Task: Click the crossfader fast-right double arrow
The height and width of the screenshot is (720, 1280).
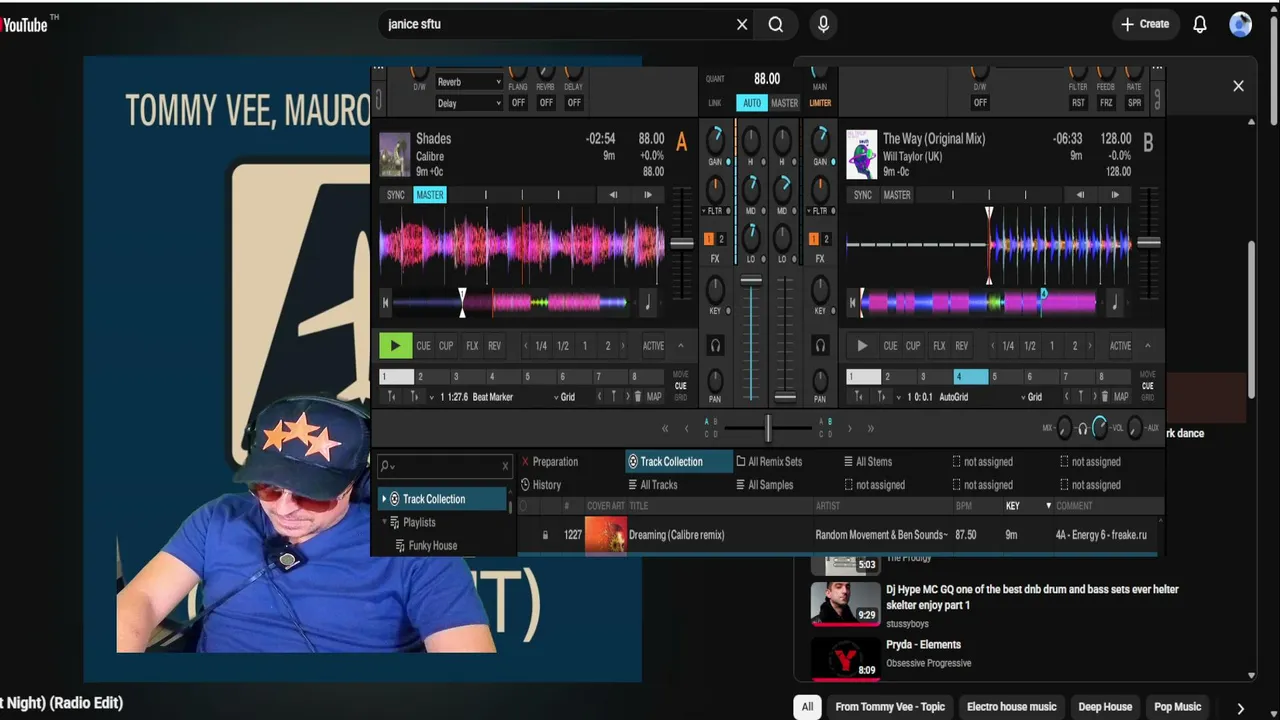Action: click(x=871, y=429)
